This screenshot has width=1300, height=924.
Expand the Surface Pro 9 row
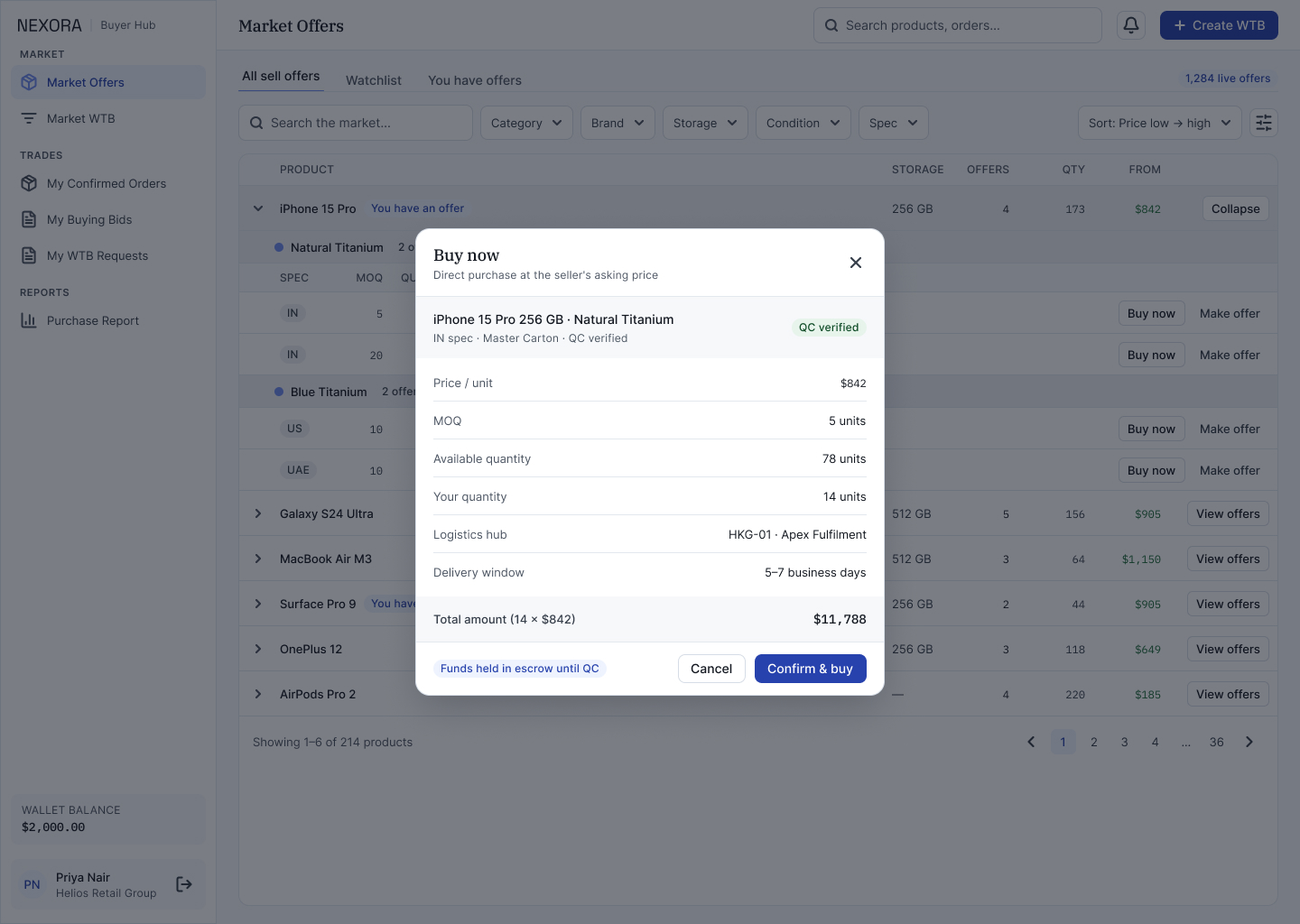[258, 604]
